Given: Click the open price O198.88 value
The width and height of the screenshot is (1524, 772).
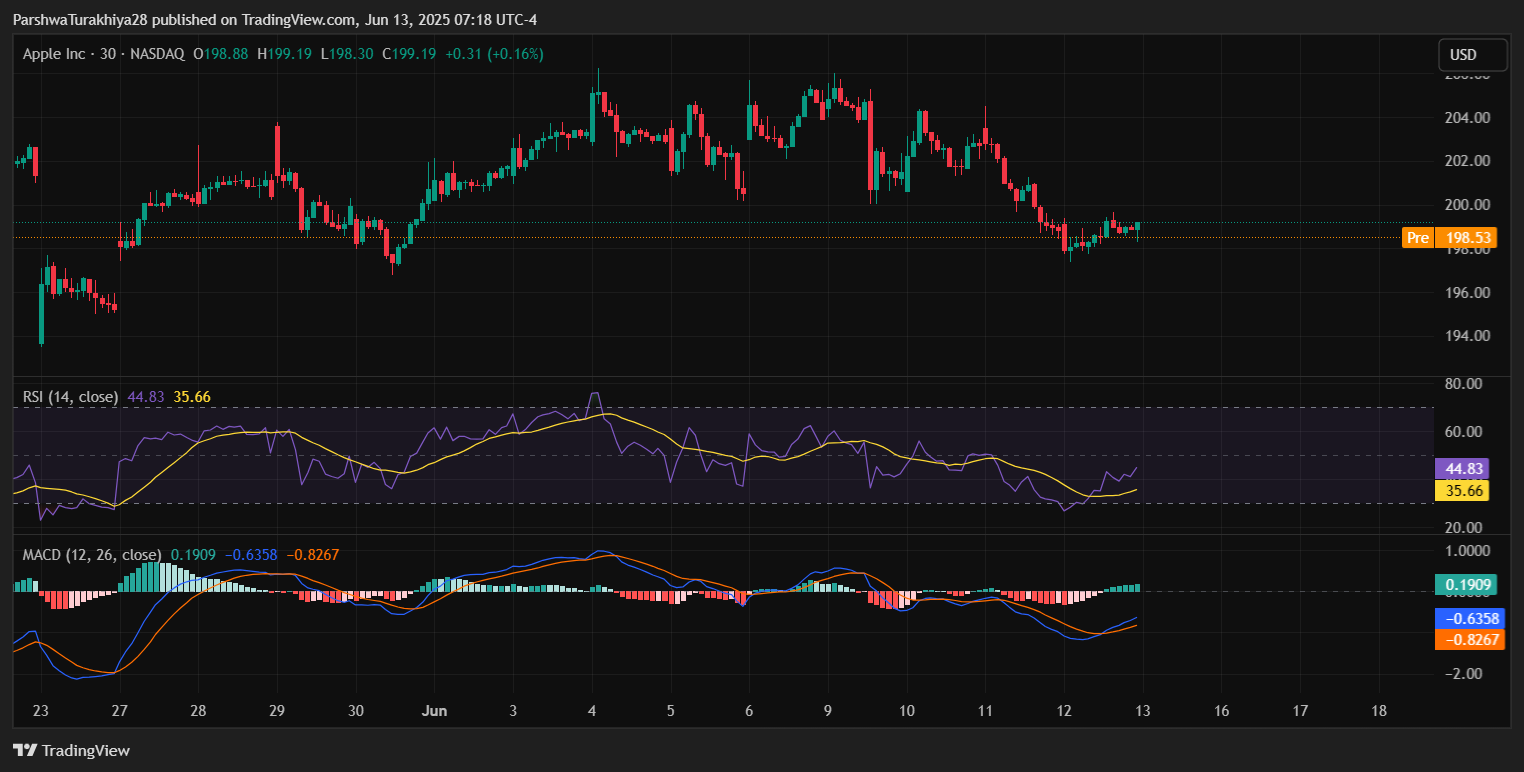Looking at the screenshot, I should (x=220, y=54).
